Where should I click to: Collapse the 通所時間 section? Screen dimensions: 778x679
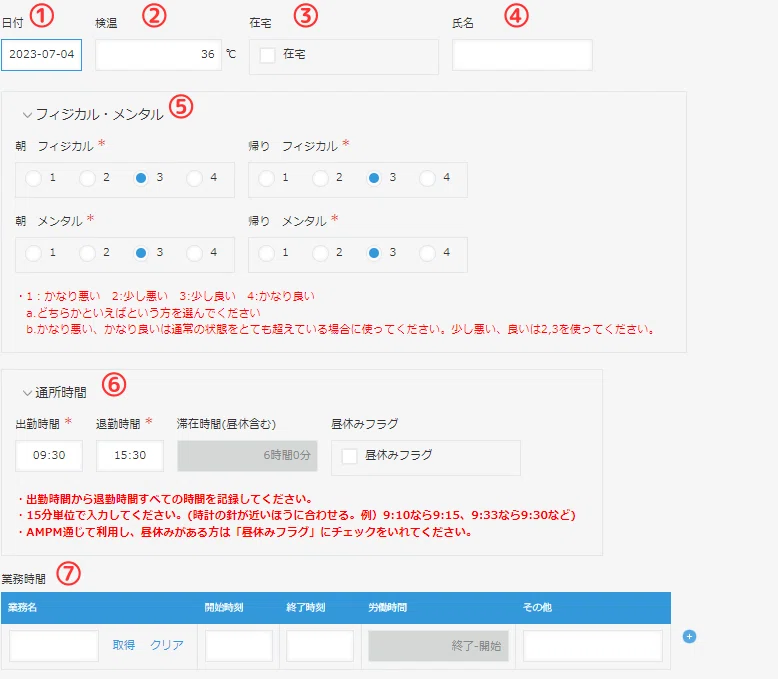(x=27, y=393)
